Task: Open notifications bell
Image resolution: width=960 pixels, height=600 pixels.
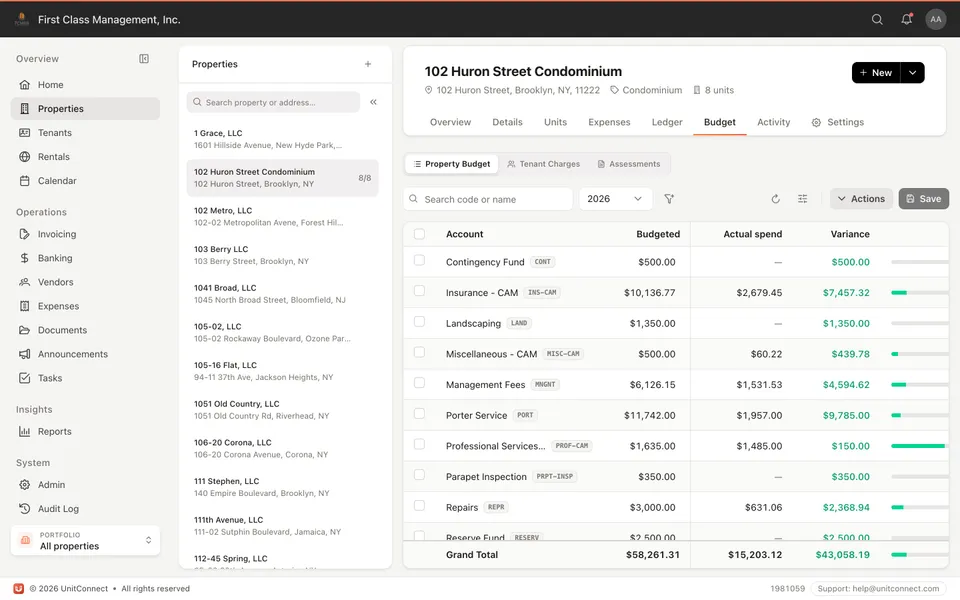Action: point(906,20)
